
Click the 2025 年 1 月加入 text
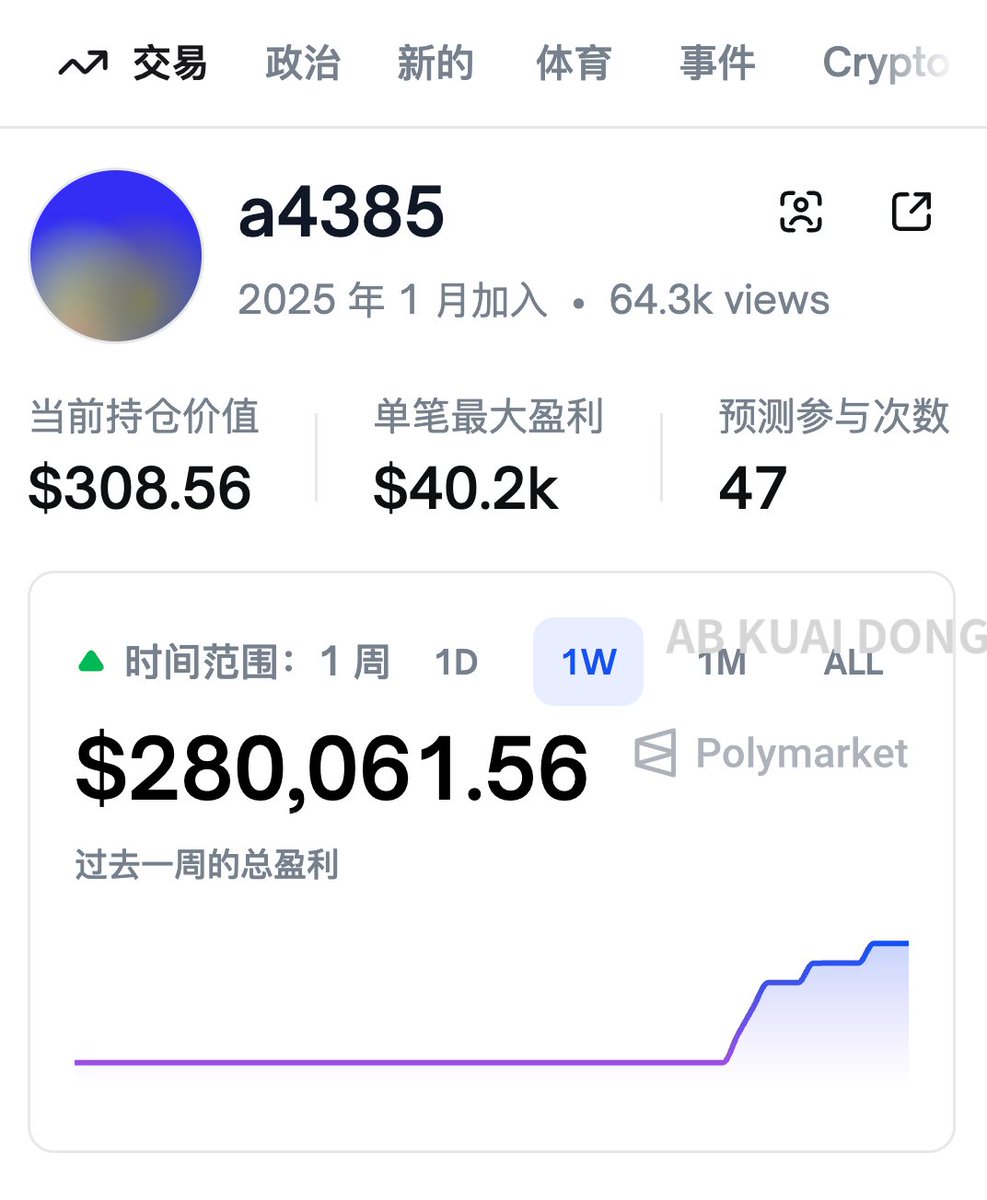click(393, 300)
